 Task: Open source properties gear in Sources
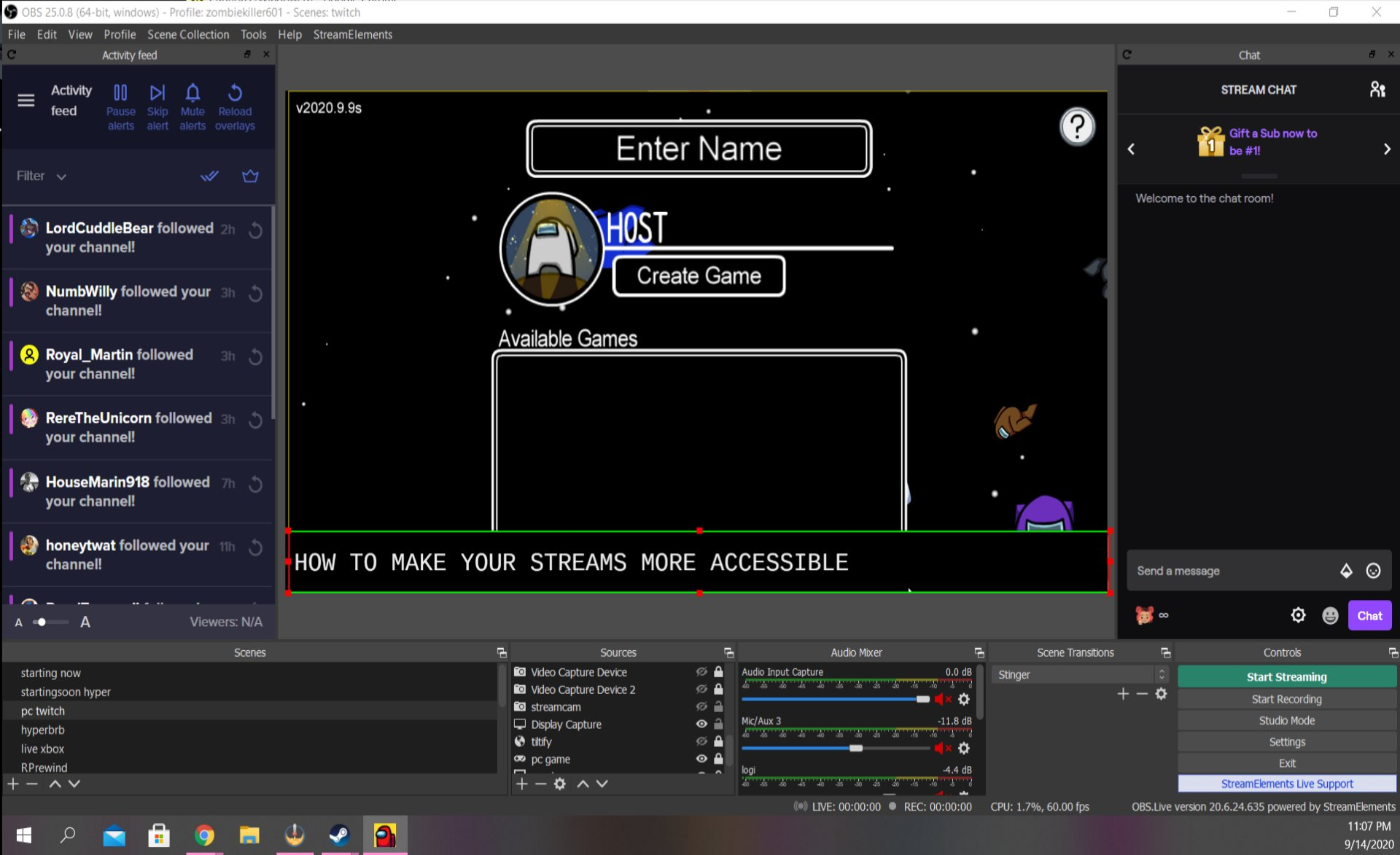click(x=559, y=784)
